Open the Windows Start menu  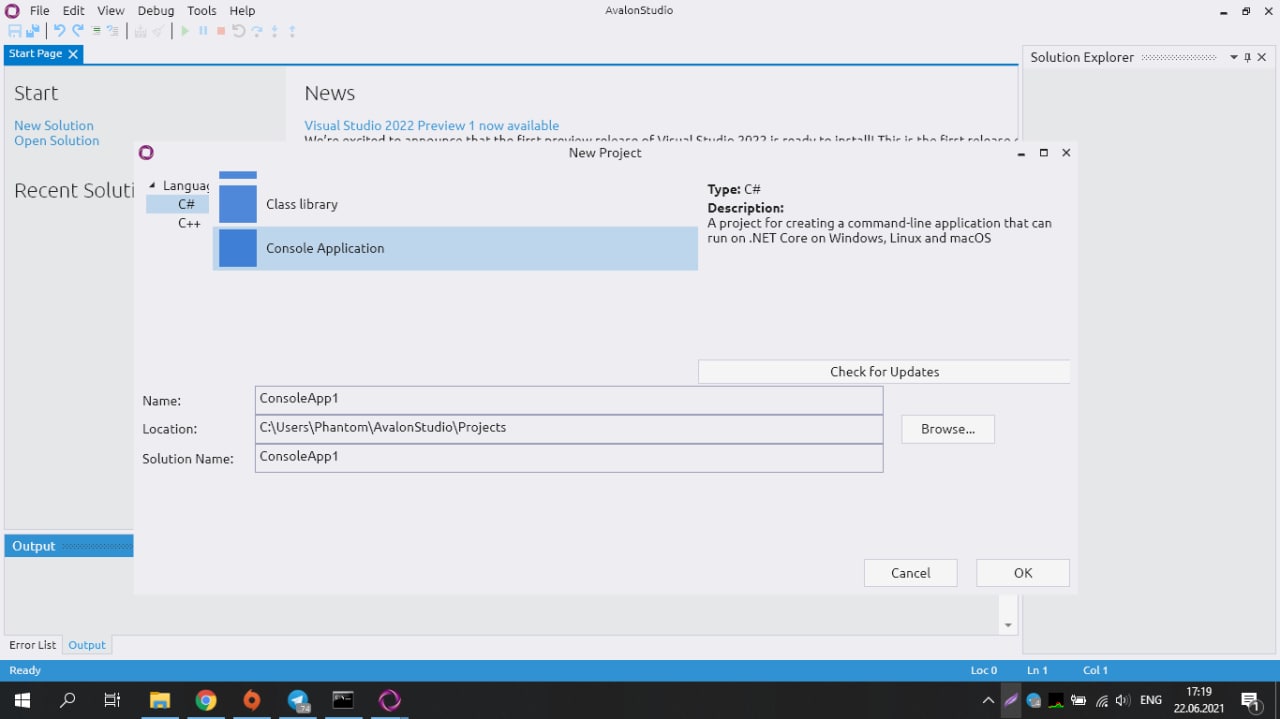click(22, 700)
